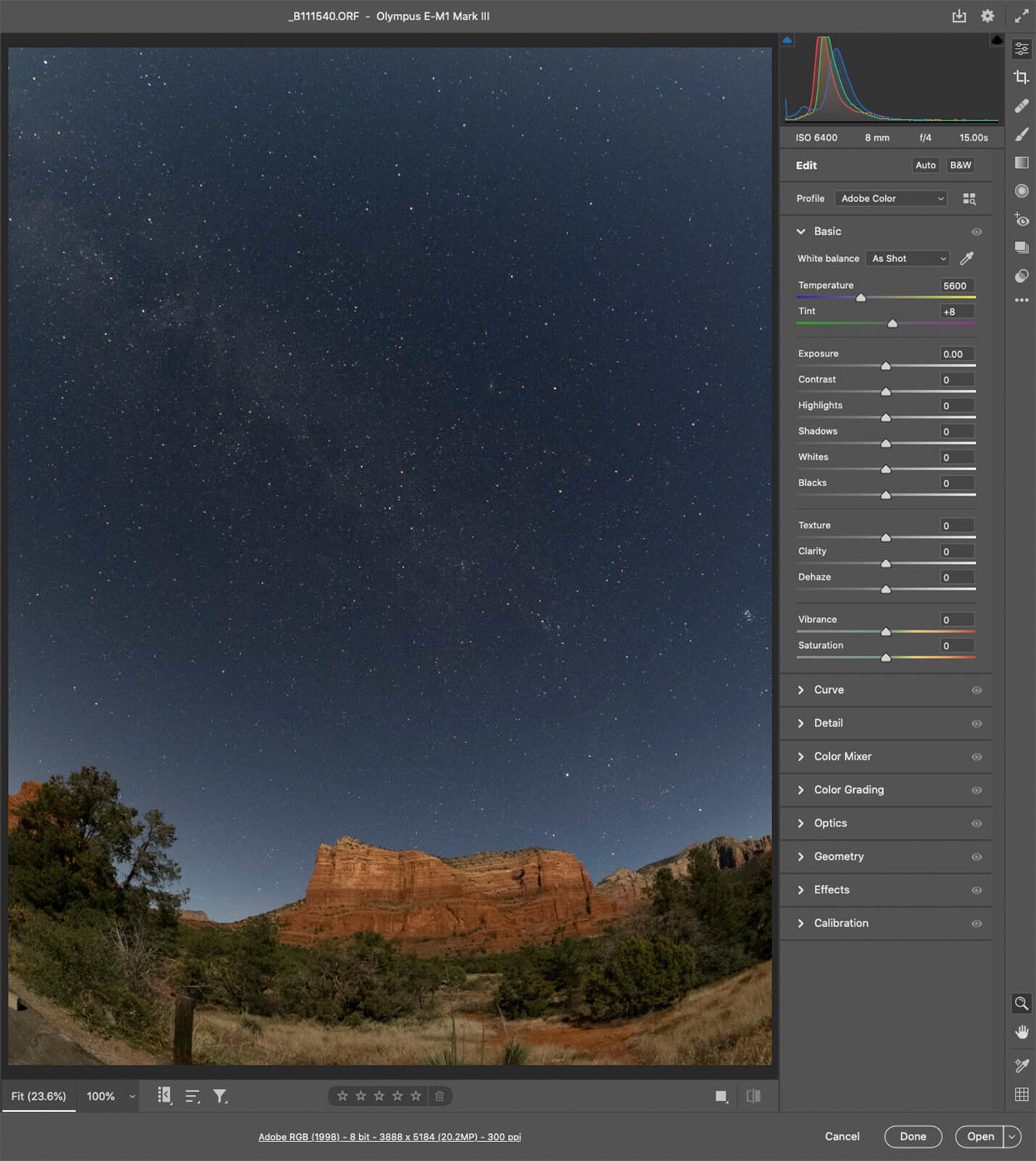The image size is (1036, 1161).
Task: Click the save image download icon
Action: [959, 16]
